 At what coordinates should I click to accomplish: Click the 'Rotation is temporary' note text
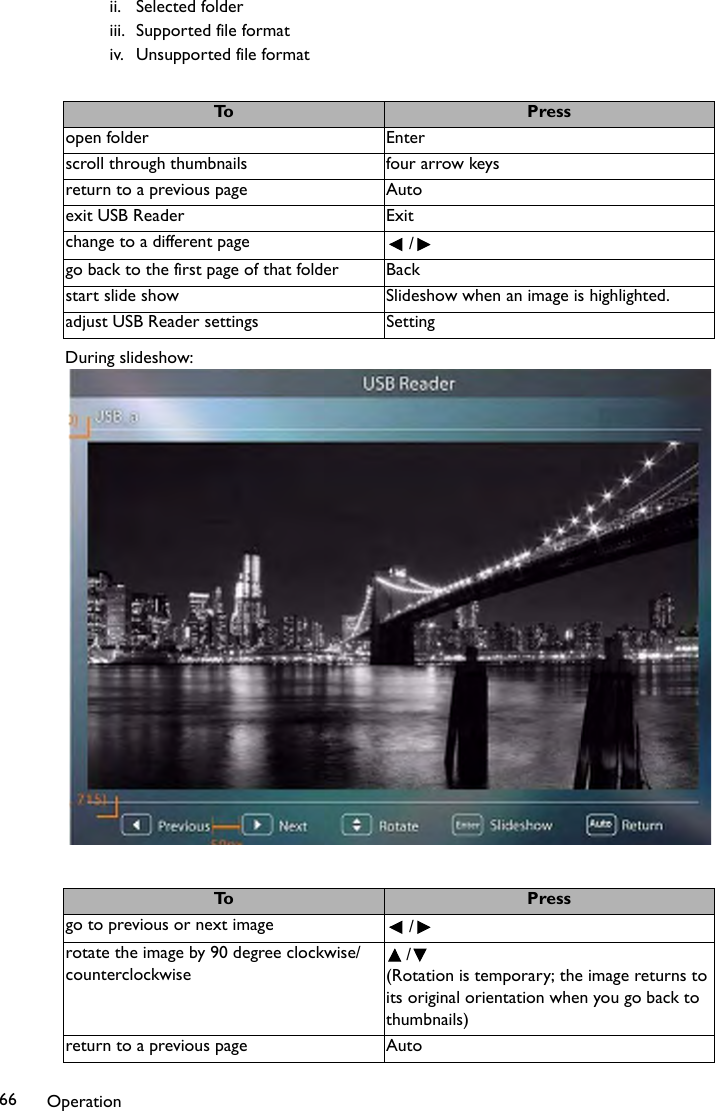[546, 998]
